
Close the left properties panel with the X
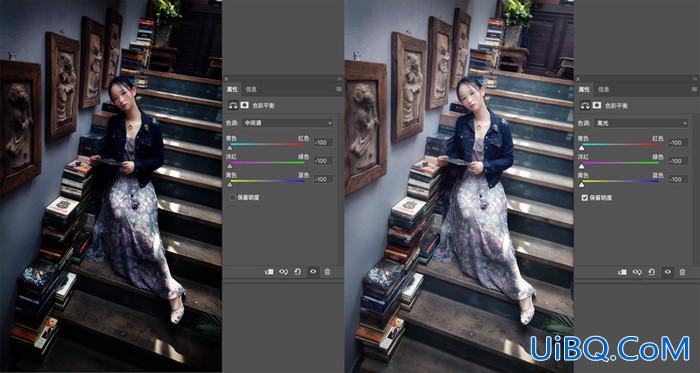pyautogui.click(x=226, y=79)
